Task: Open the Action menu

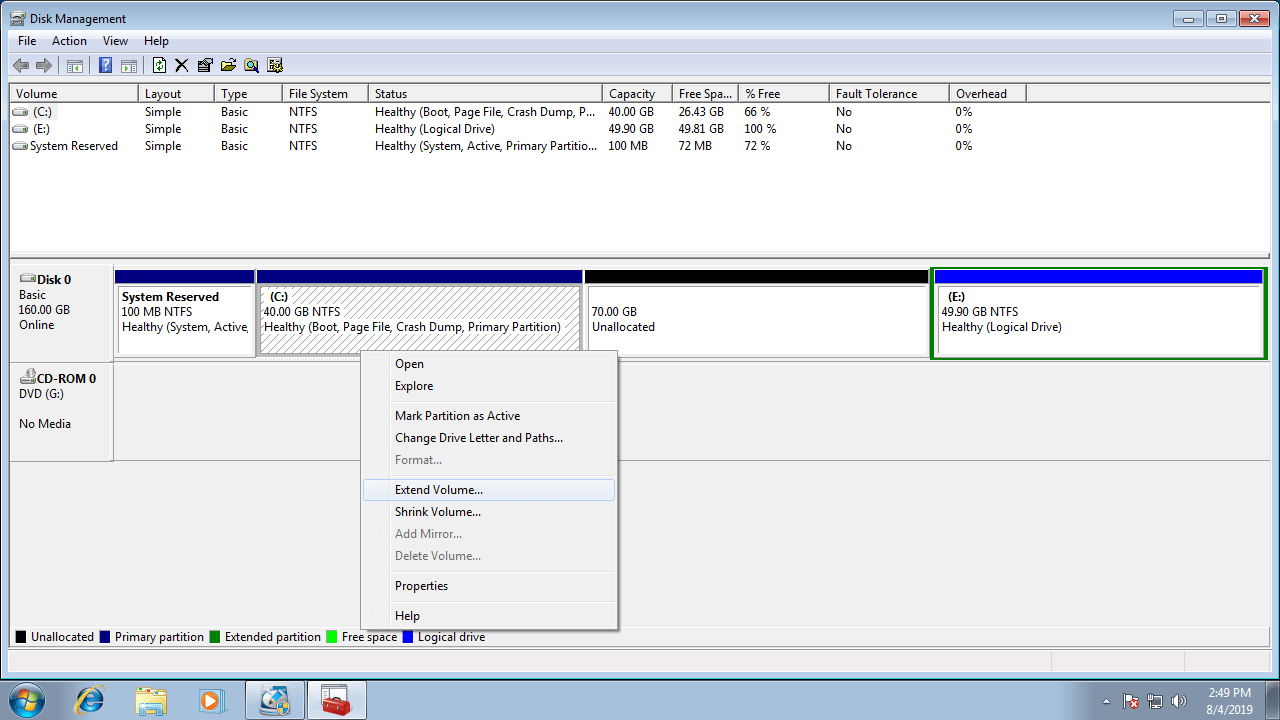Action: point(69,41)
